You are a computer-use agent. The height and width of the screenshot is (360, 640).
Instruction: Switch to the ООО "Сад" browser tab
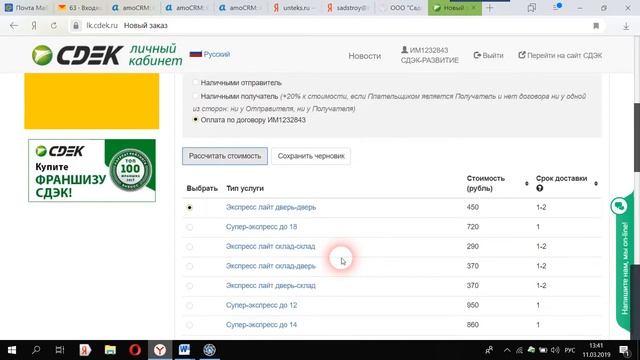(x=401, y=8)
